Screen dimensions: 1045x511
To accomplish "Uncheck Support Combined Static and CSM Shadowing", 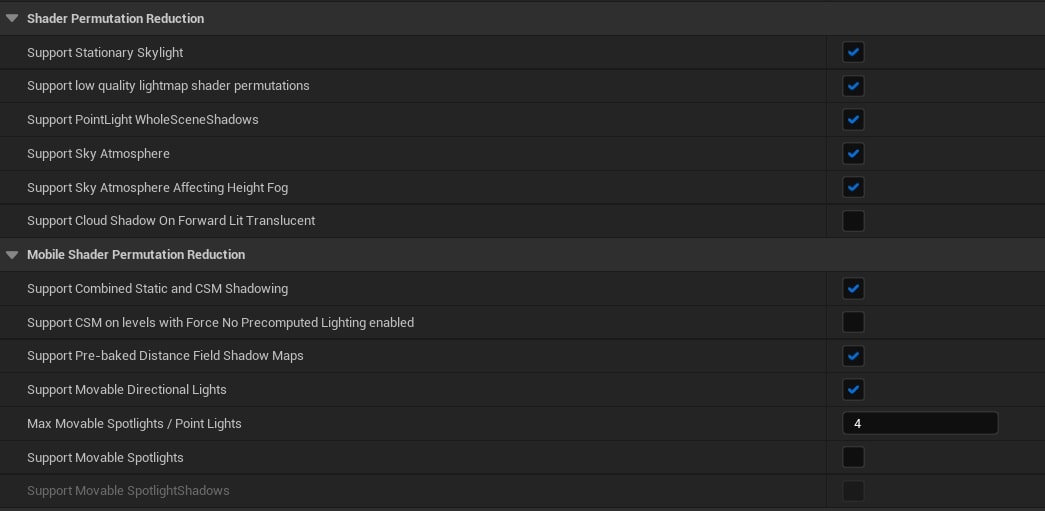I will point(853,289).
